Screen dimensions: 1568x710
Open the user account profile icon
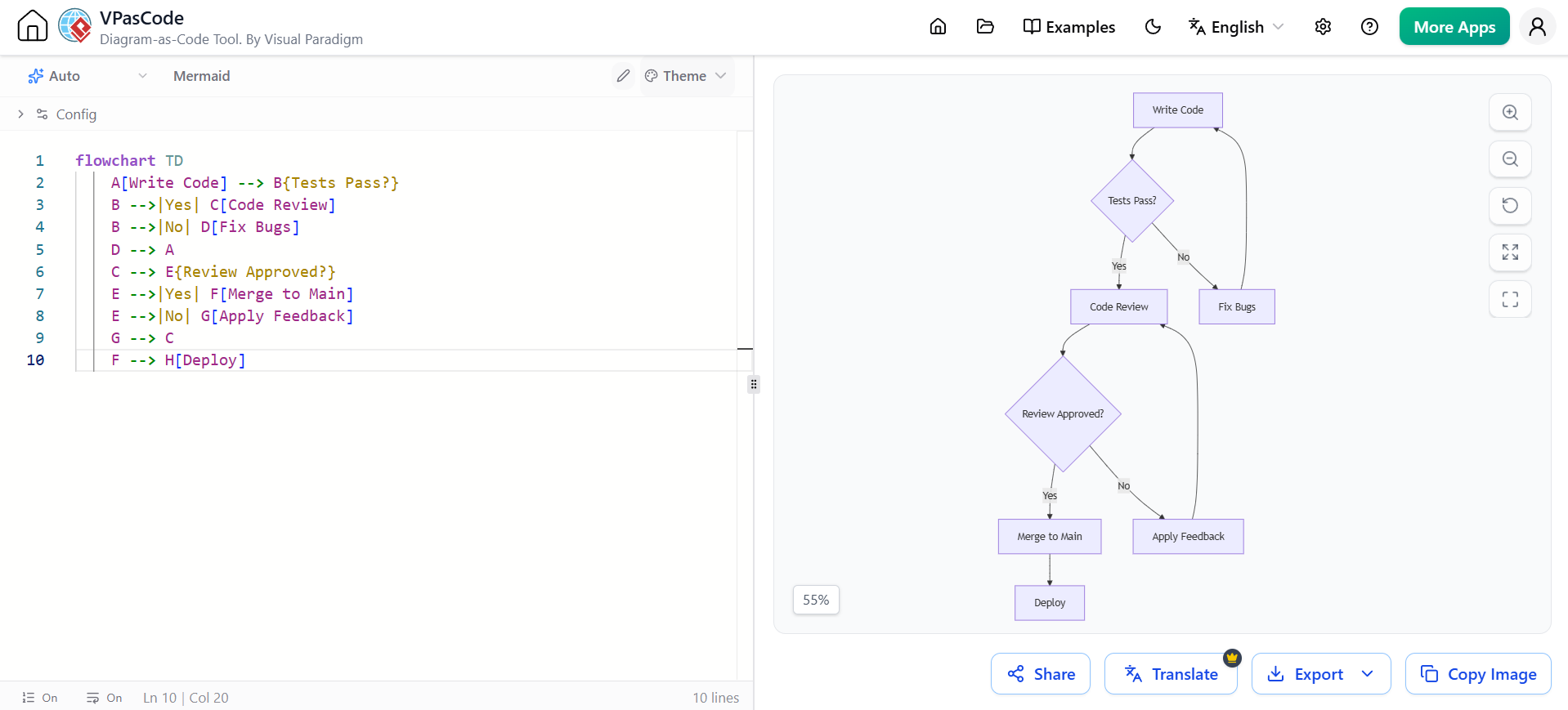[x=1537, y=27]
